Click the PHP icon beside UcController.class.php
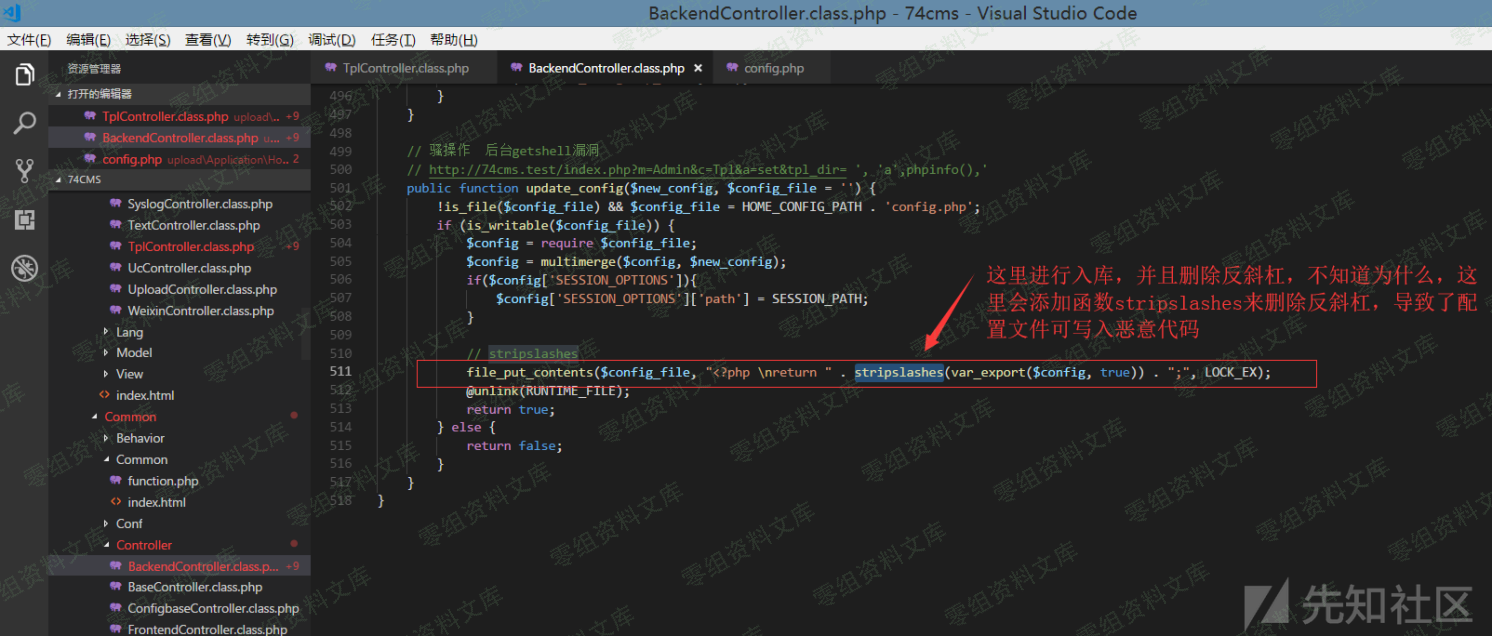This screenshot has width=1492, height=636. click(115, 268)
